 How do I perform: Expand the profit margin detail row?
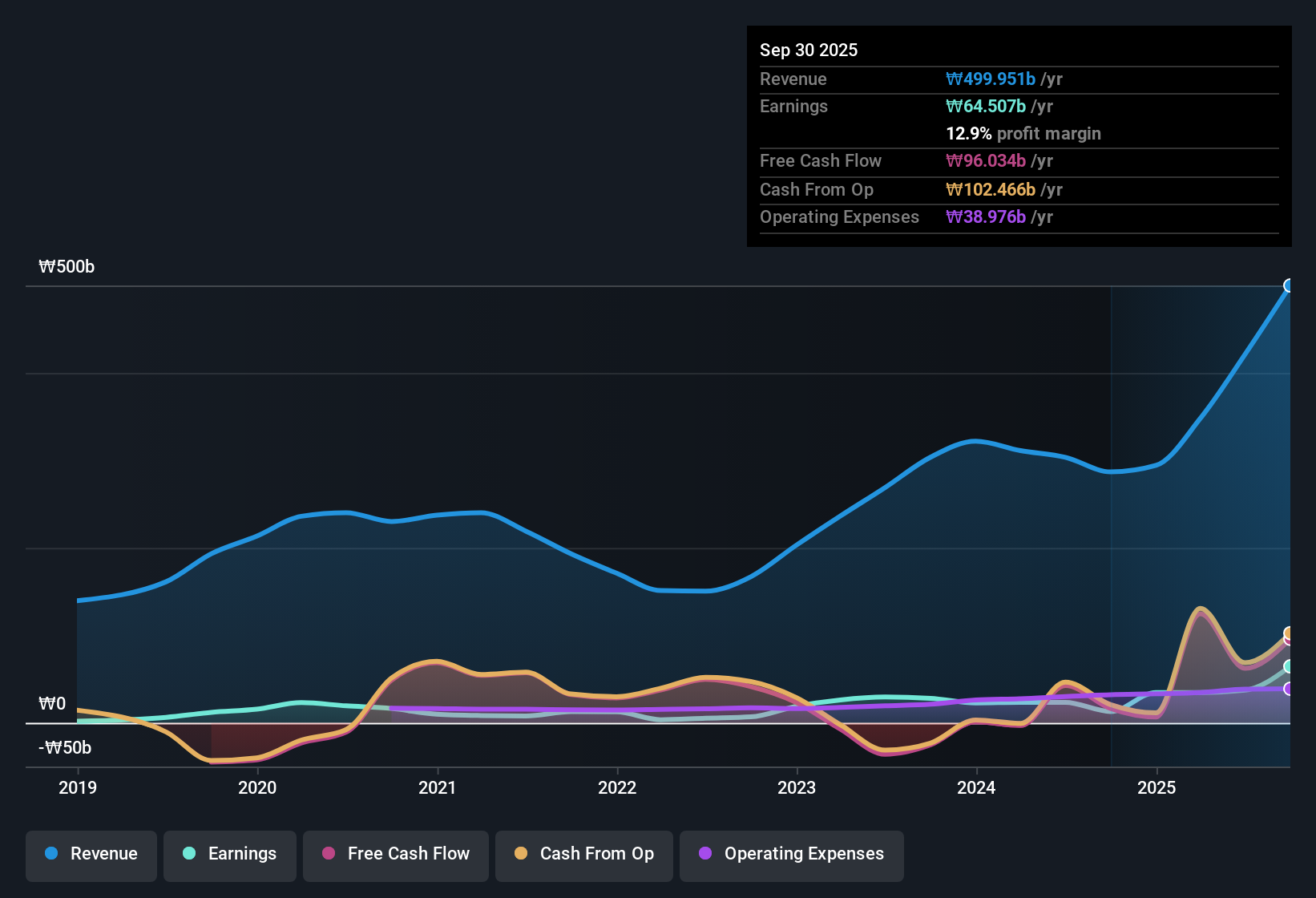coord(1023,134)
